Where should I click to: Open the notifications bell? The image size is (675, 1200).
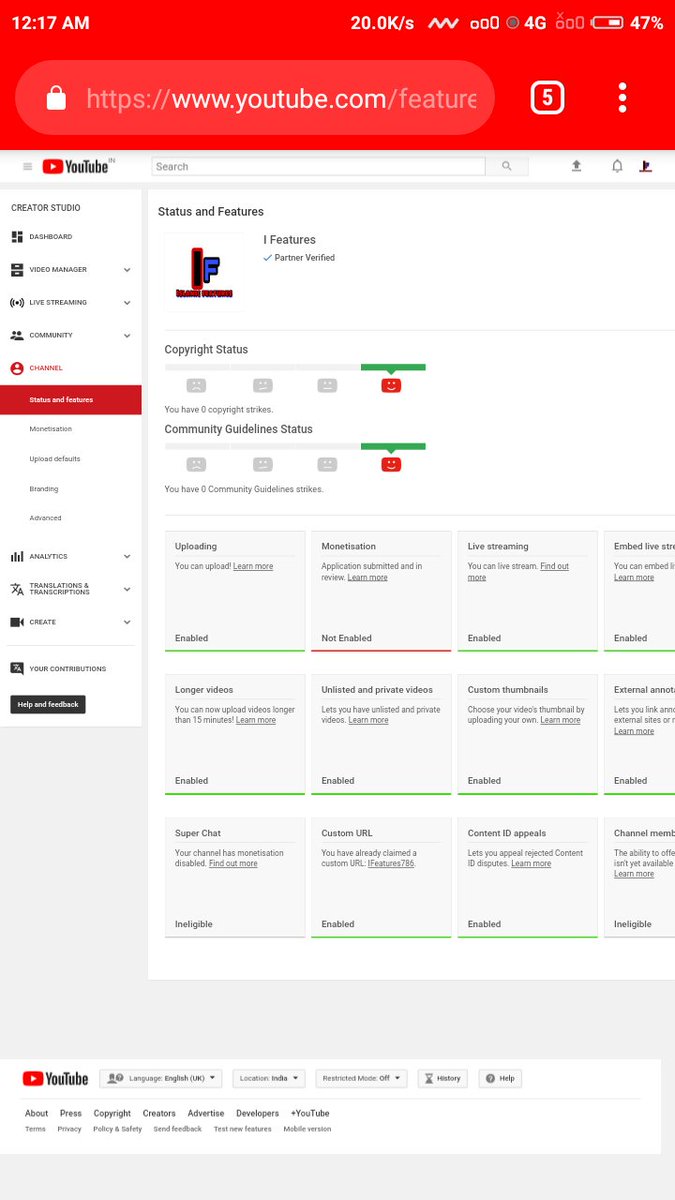pos(617,166)
